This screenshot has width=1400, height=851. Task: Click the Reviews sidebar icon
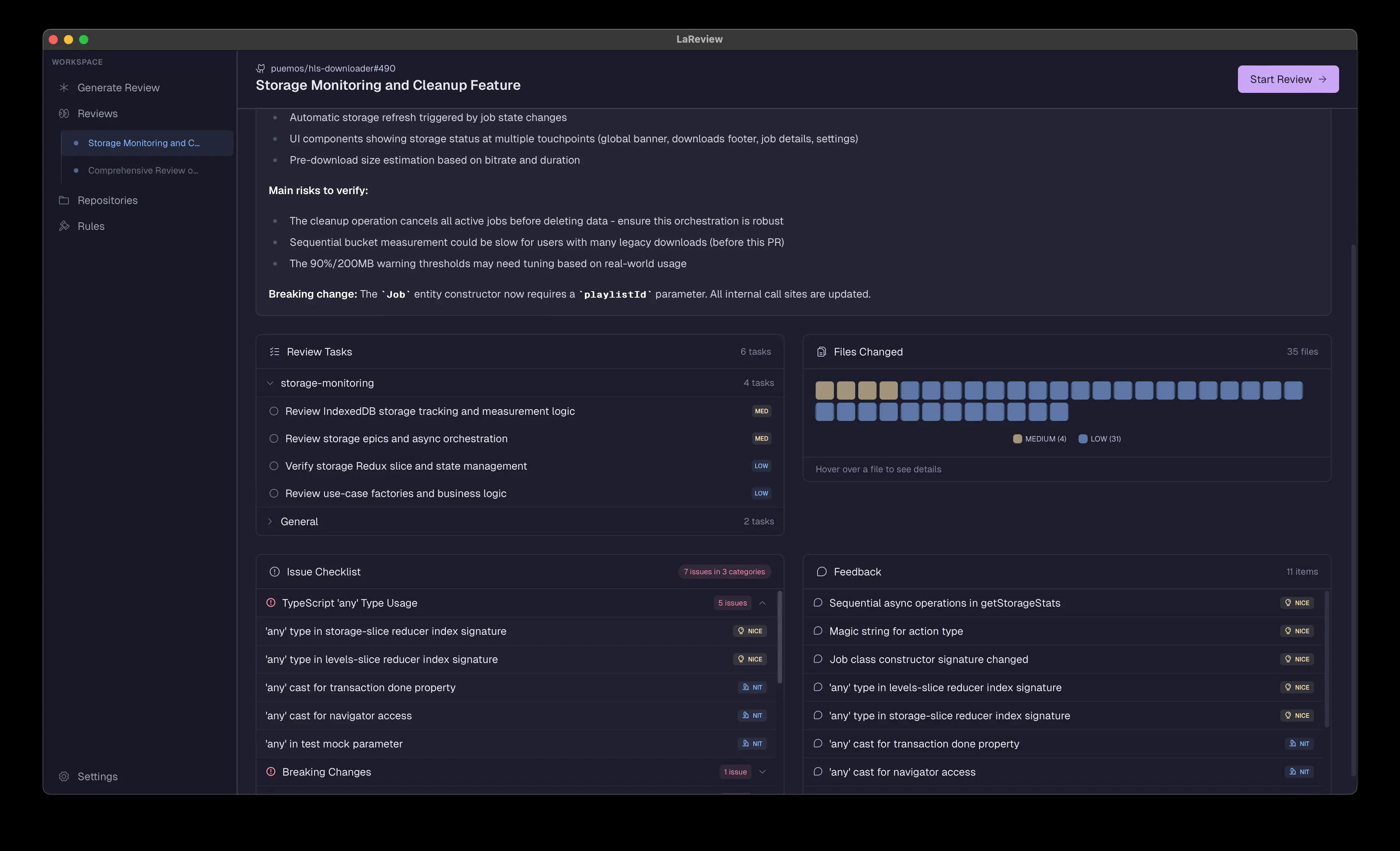[x=64, y=114]
